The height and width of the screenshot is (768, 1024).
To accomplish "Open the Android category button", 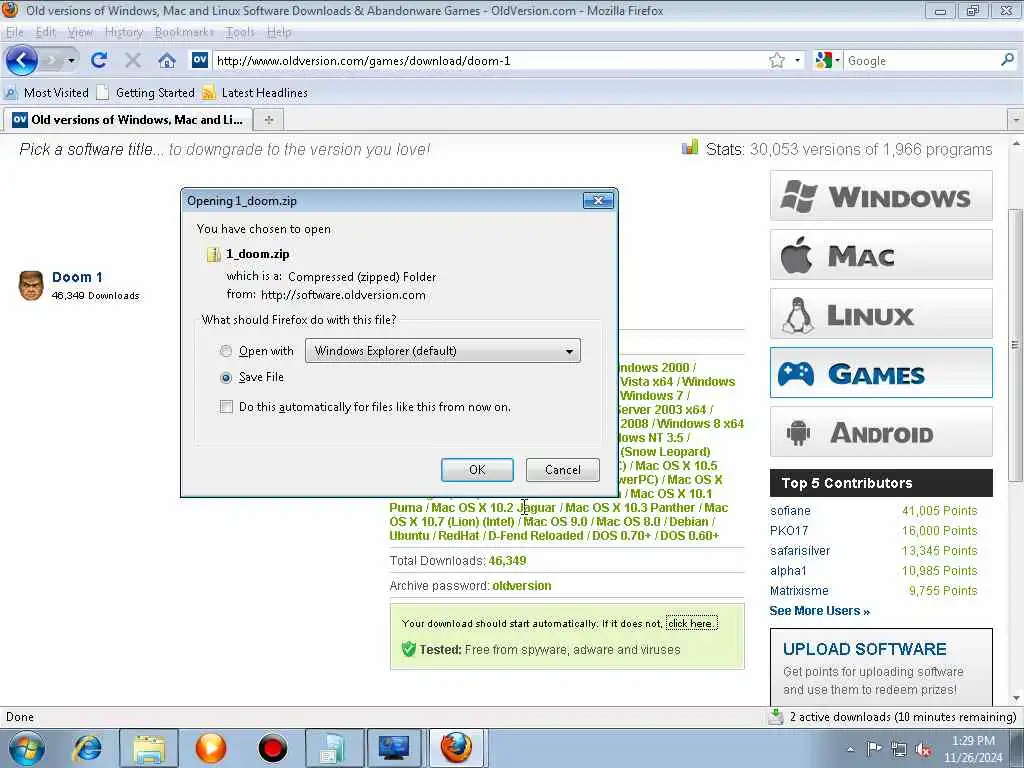I will 881,432.
